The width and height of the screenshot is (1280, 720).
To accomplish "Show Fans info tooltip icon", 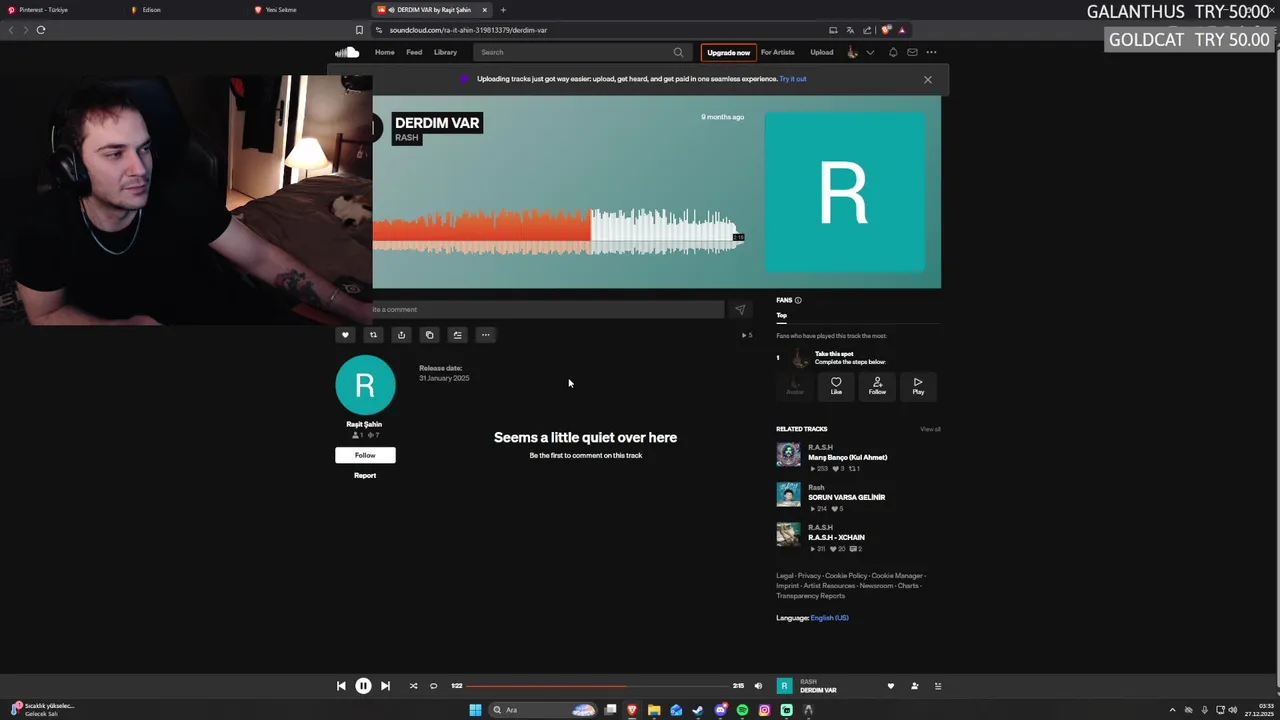I will tap(797, 300).
